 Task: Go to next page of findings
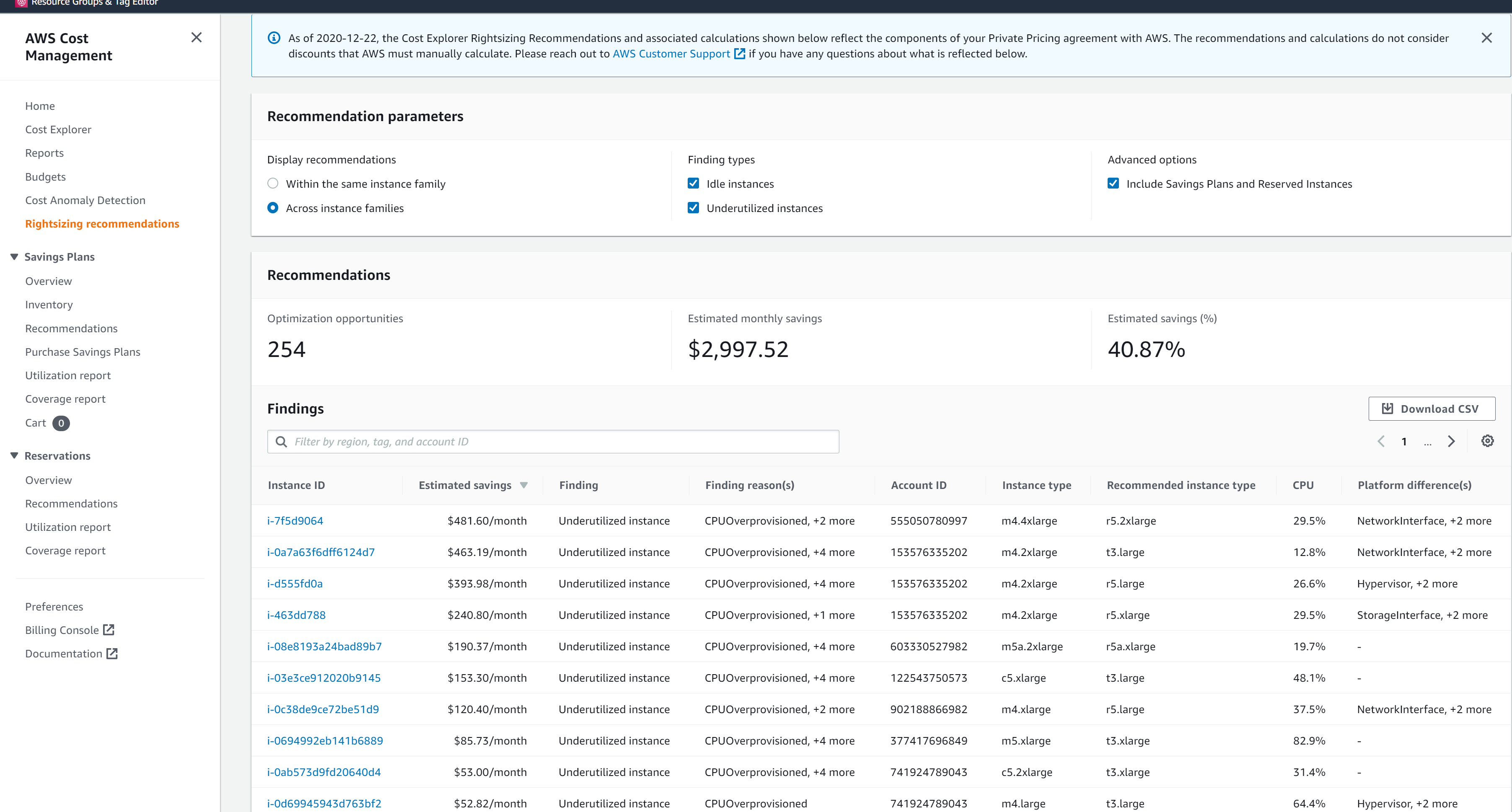1452,441
